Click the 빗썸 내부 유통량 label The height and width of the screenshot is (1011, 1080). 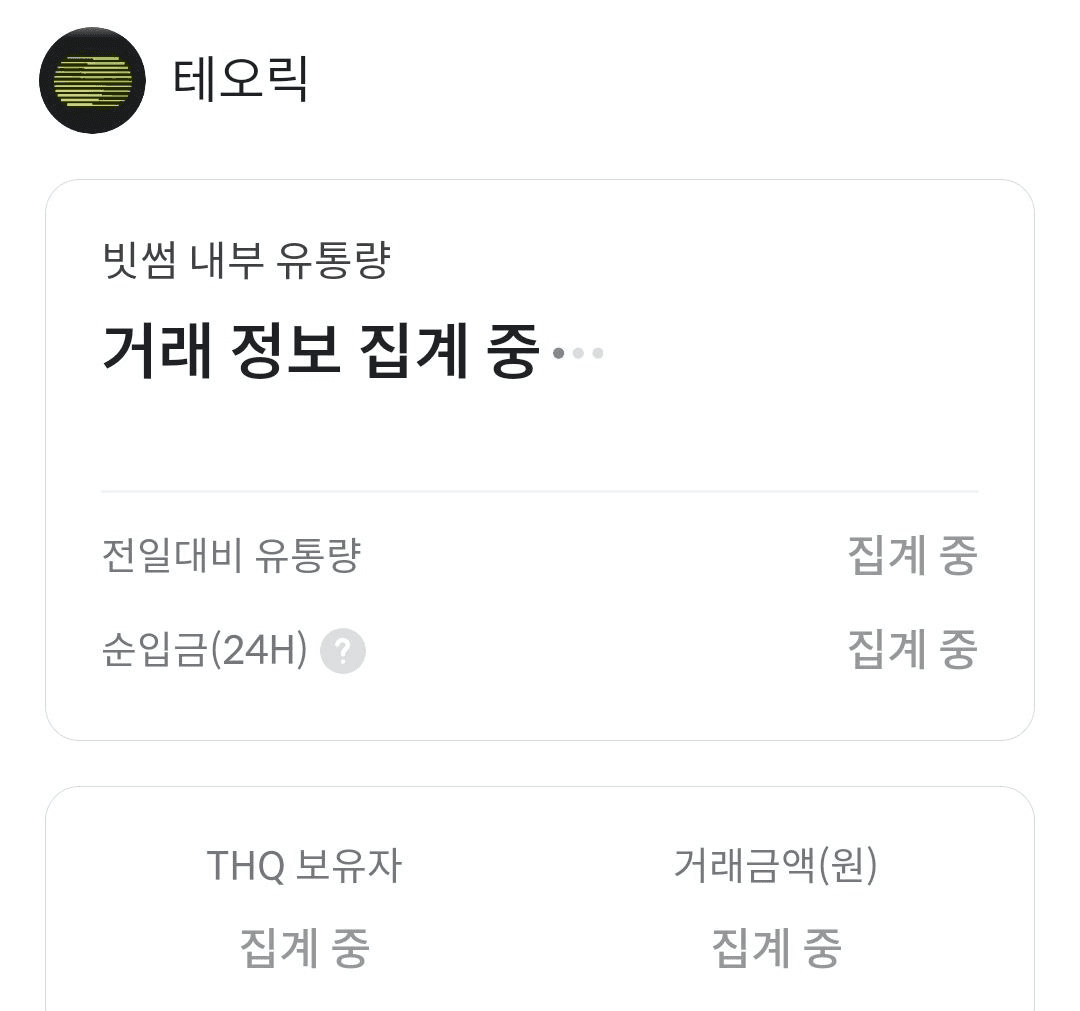(x=246, y=262)
